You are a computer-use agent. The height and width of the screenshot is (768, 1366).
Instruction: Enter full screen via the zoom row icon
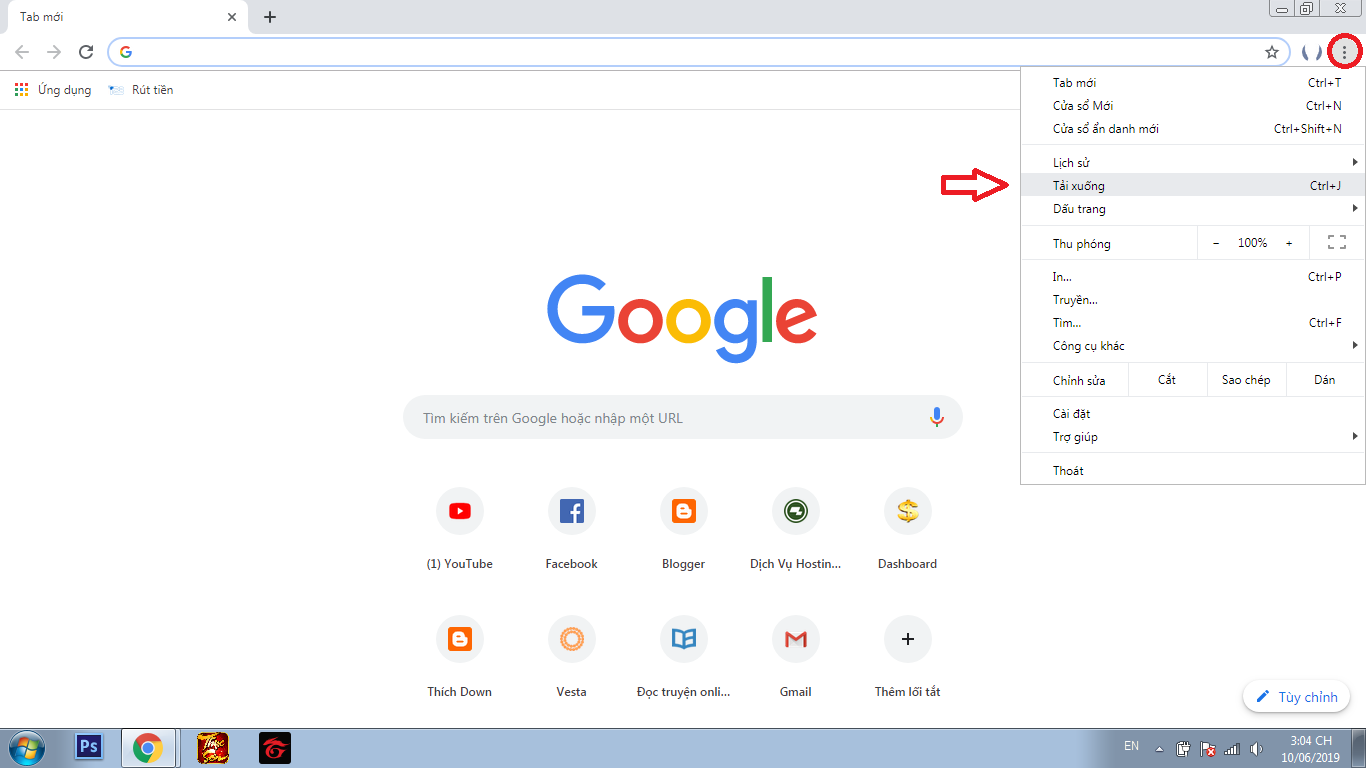pyautogui.click(x=1337, y=243)
